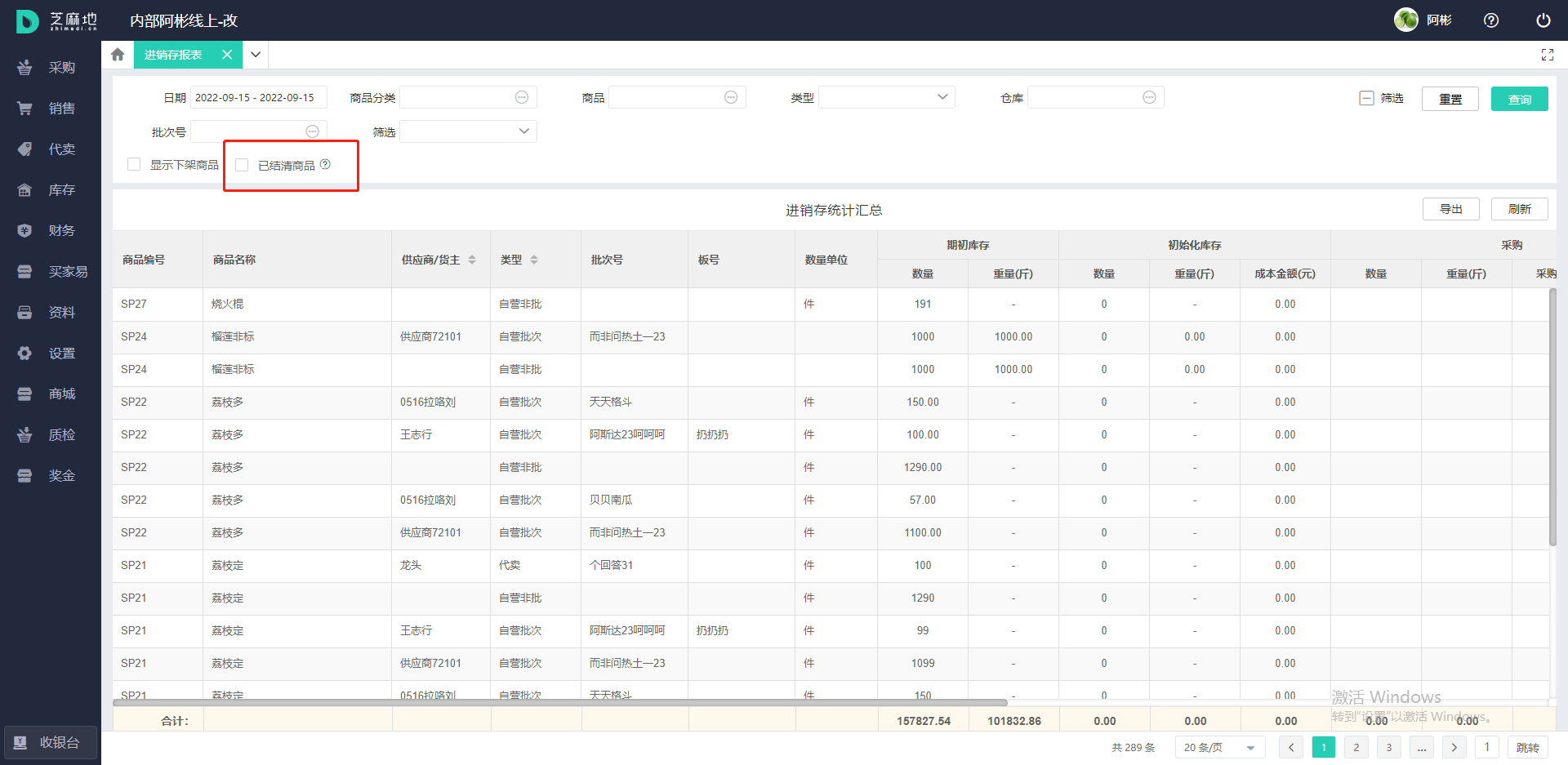This screenshot has width=1568, height=765.
Task: Click the 导出 button
Action: (x=1450, y=209)
